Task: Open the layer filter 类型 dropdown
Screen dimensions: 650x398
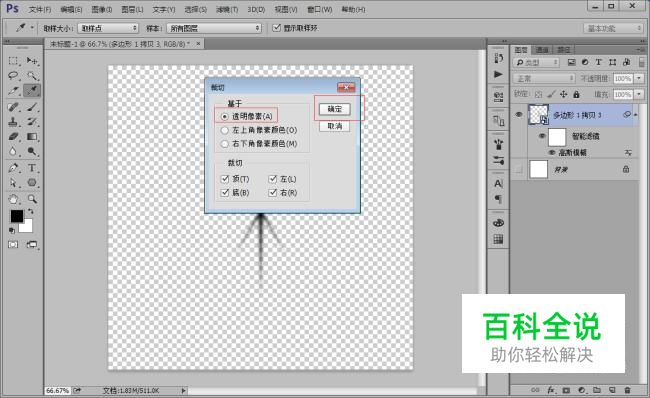Action: click(x=536, y=63)
